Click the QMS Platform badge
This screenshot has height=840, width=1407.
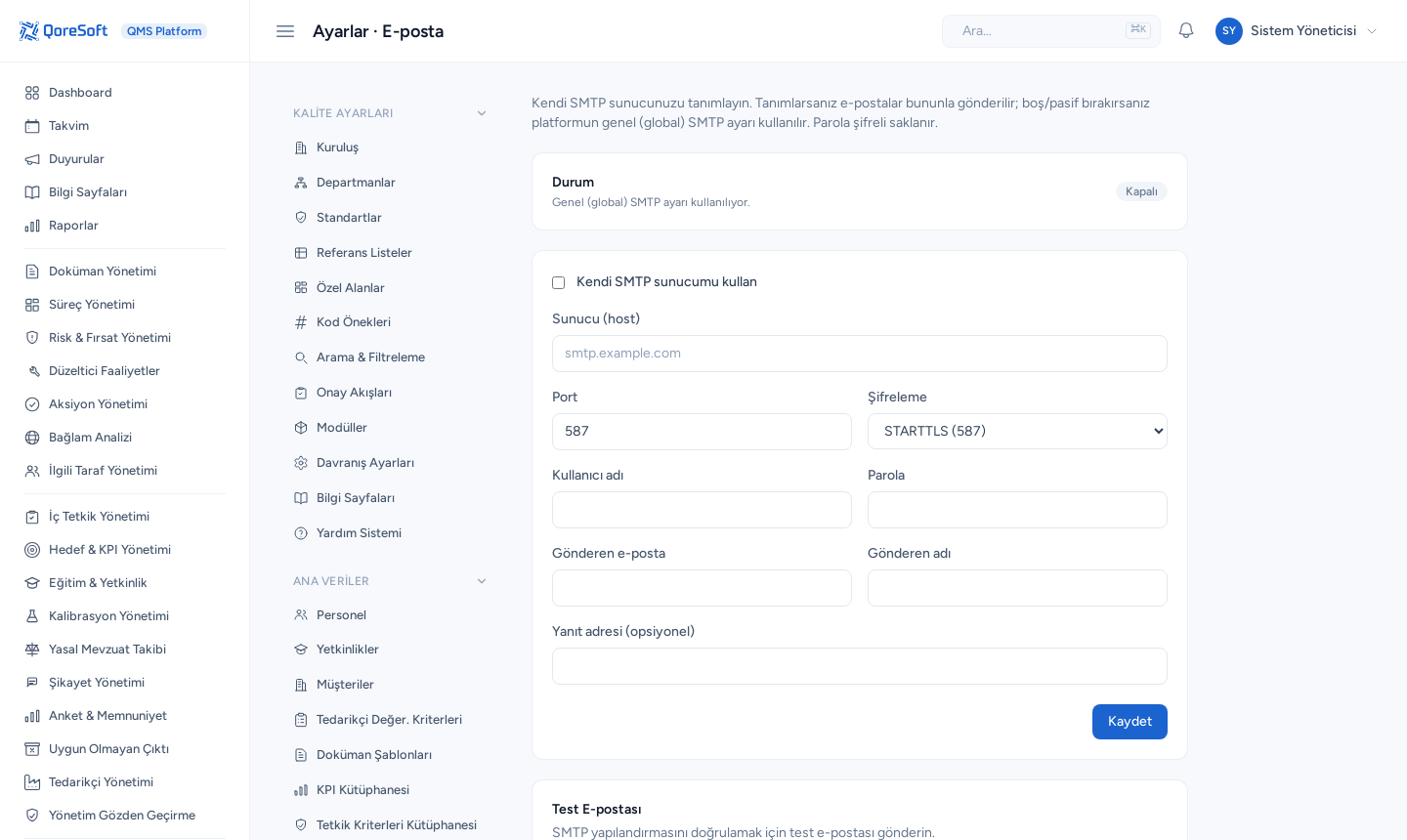coord(164,31)
